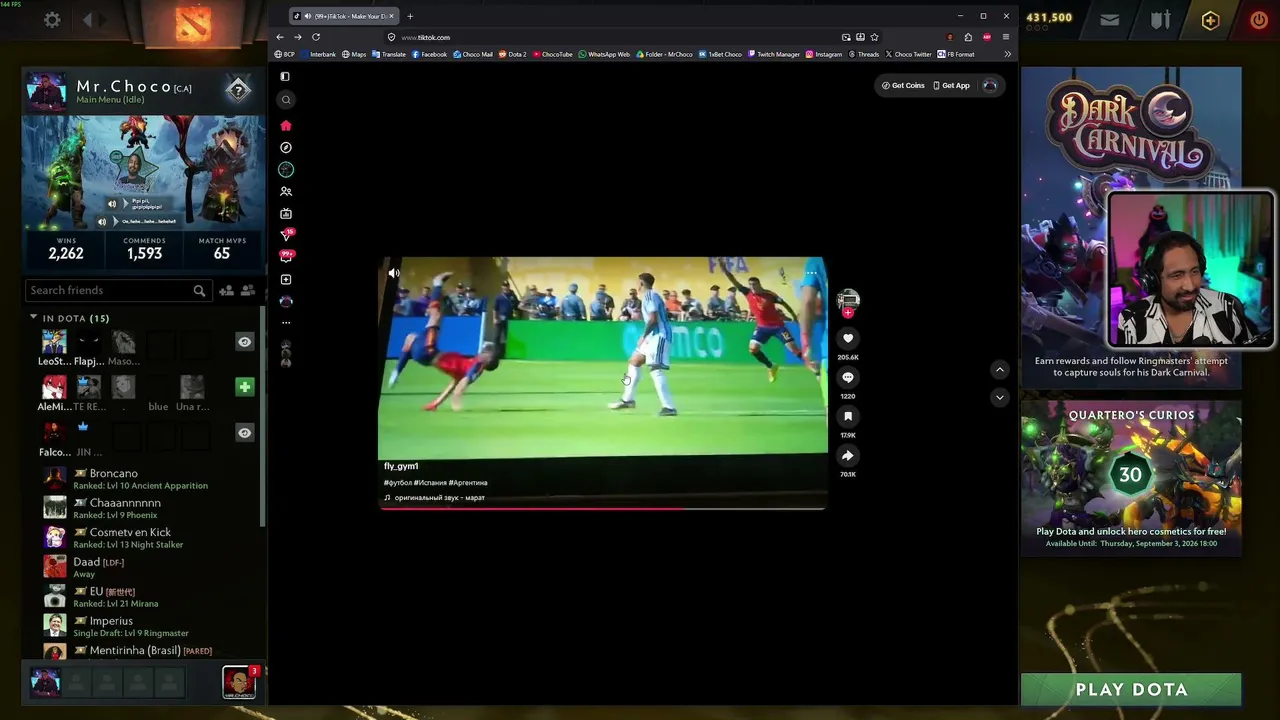
Task: Open TikTok upload plus icon
Action: [x=286, y=279]
